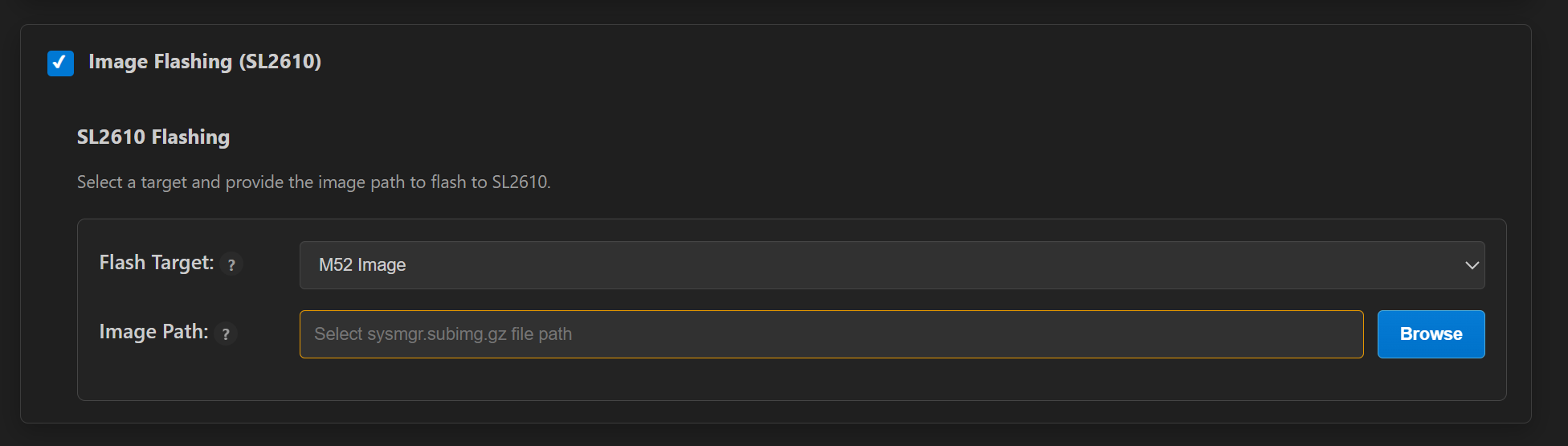This screenshot has height=446, width=1568.
Task: Show tooltip via Flash Target question mark
Action: (x=231, y=264)
